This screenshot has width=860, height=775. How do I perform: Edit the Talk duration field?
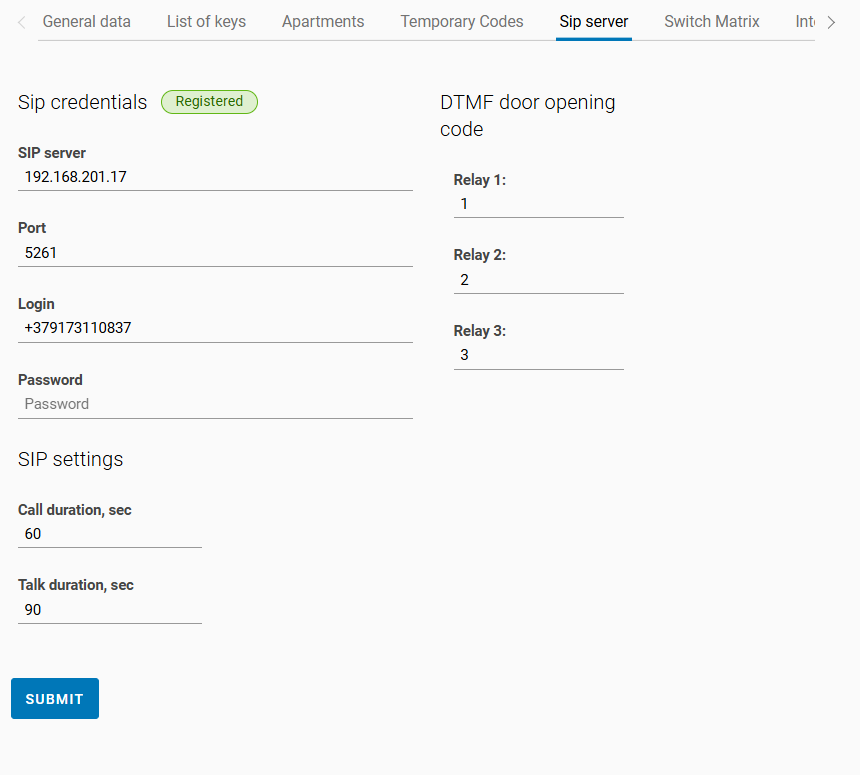[110, 610]
